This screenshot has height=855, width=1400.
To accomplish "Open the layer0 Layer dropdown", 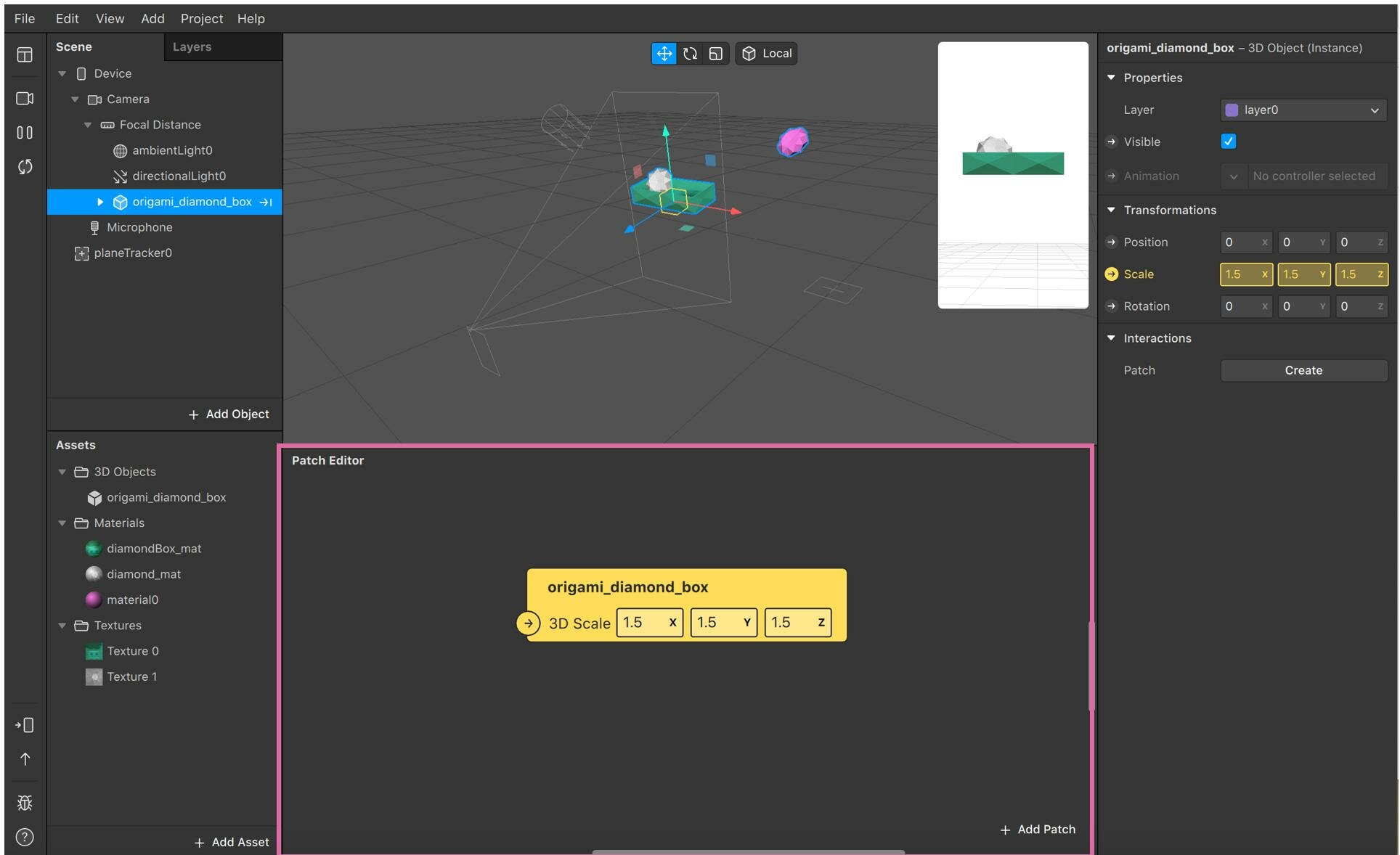I will [1303, 110].
